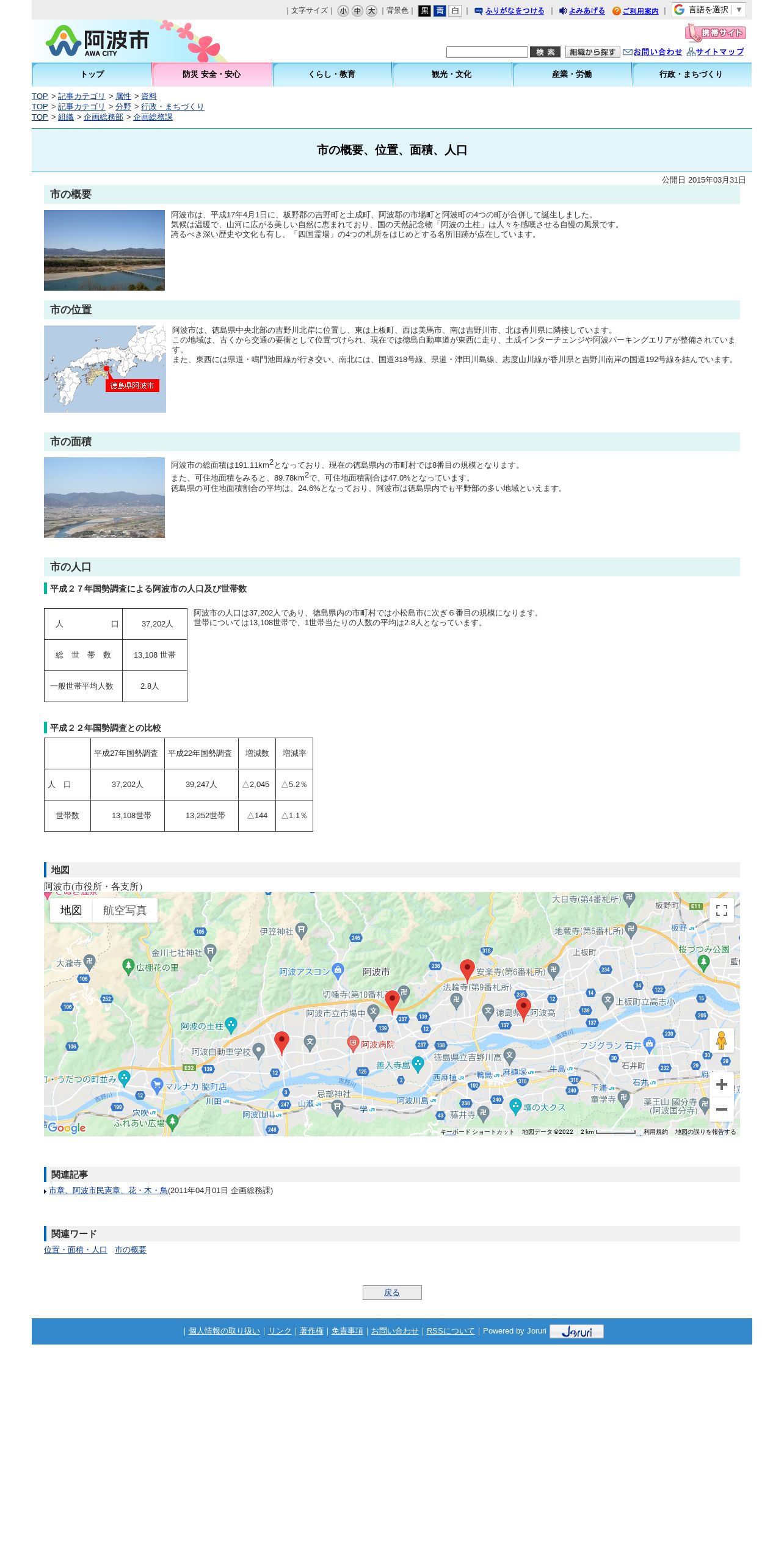Click the map 利用規約 terms link

[655, 1131]
